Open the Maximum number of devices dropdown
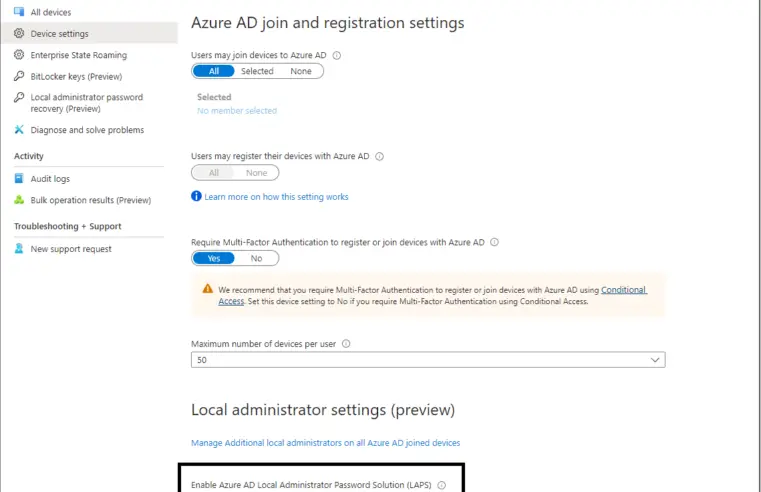 click(x=427, y=360)
